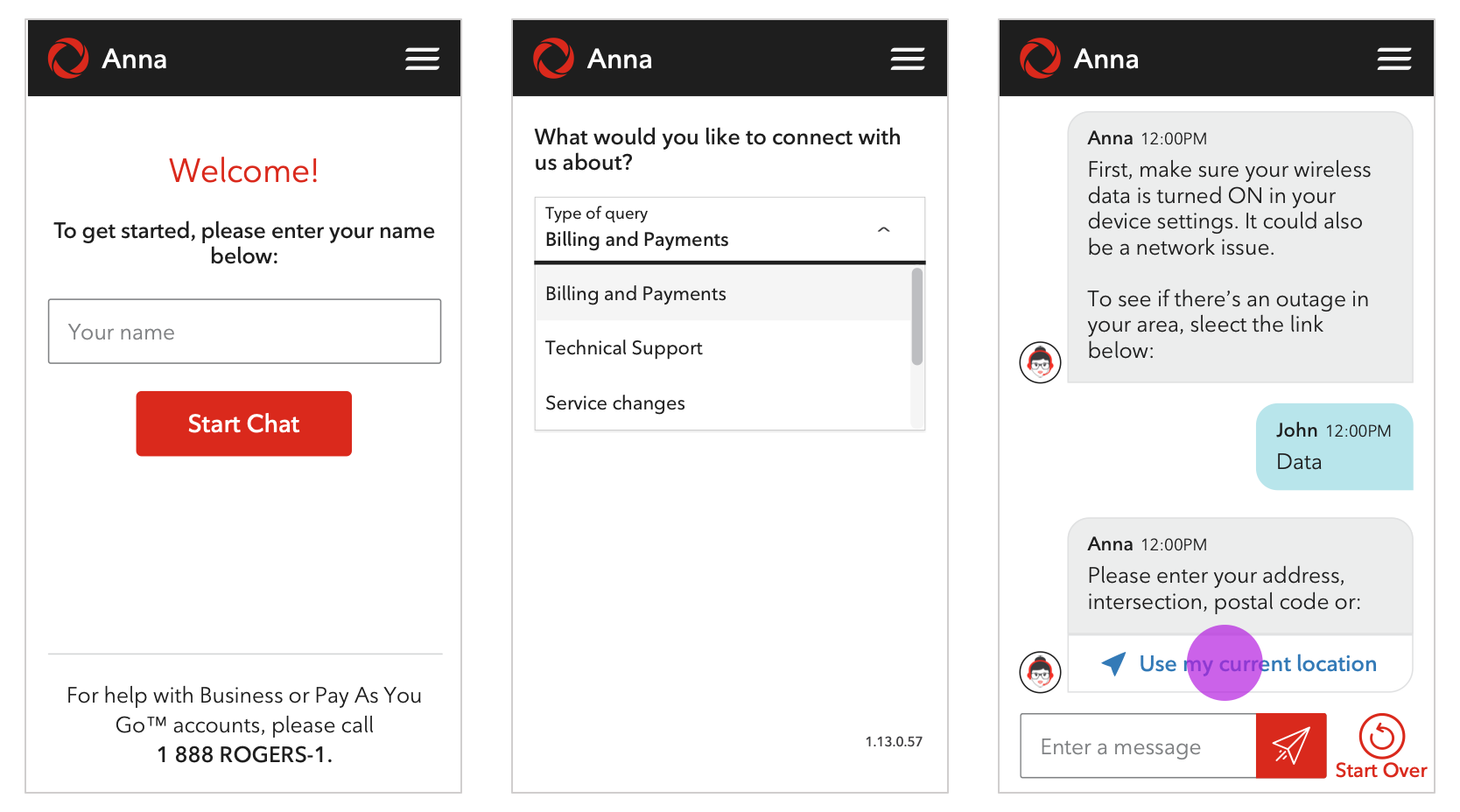Send message with paper plane button
Viewport: 1460px width, 812px height.
pyautogui.click(x=1290, y=745)
